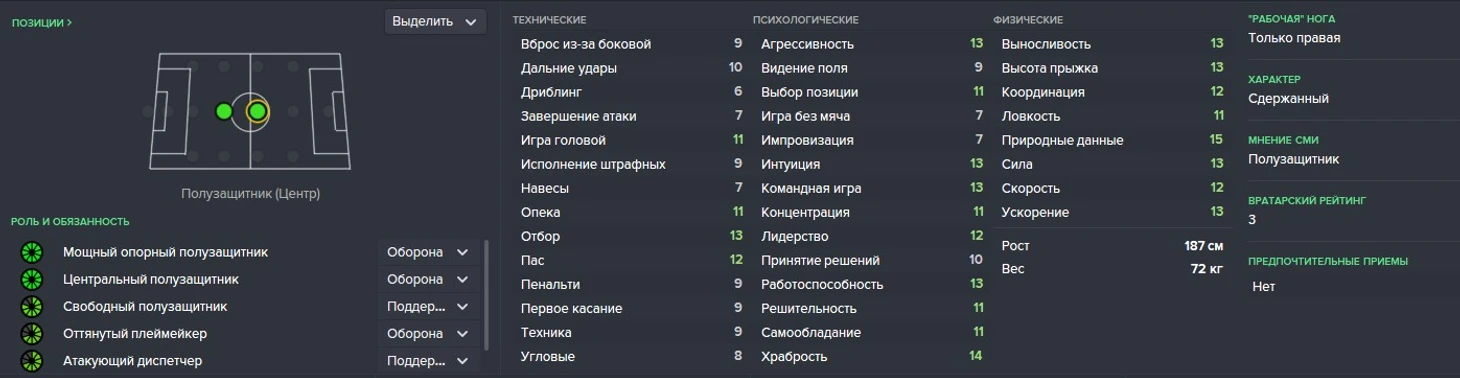The width and height of the screenshot is (1460, 378).
Task: Expand duty dropdown for Мощный опорный полузащитник
Action: (x=428, y=252)
